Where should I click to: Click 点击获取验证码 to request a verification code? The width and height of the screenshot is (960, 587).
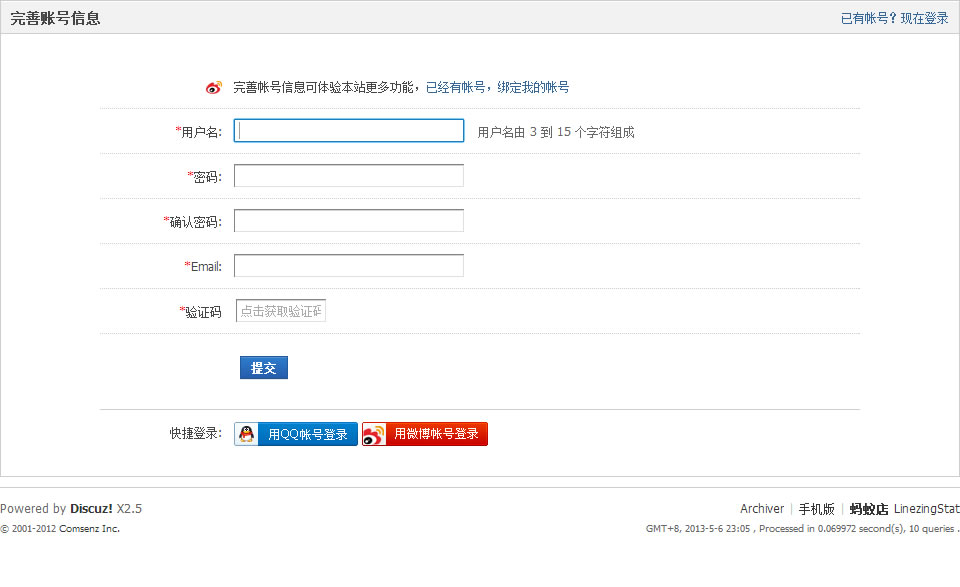(281, 310)
